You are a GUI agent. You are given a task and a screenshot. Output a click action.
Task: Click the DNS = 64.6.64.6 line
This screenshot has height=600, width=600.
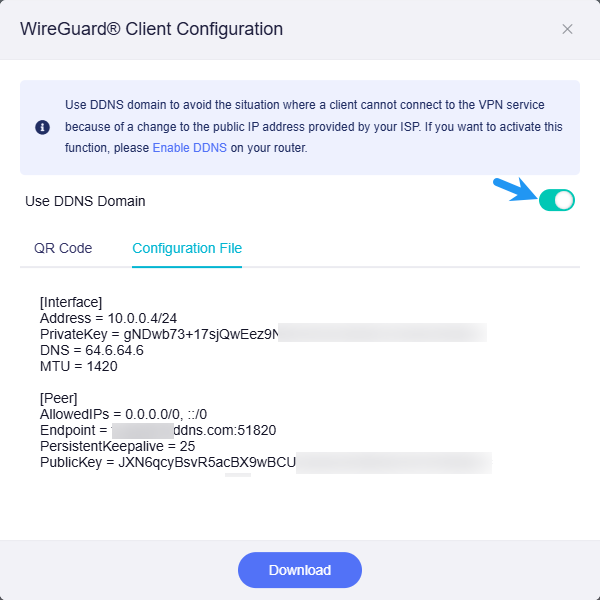92,350
